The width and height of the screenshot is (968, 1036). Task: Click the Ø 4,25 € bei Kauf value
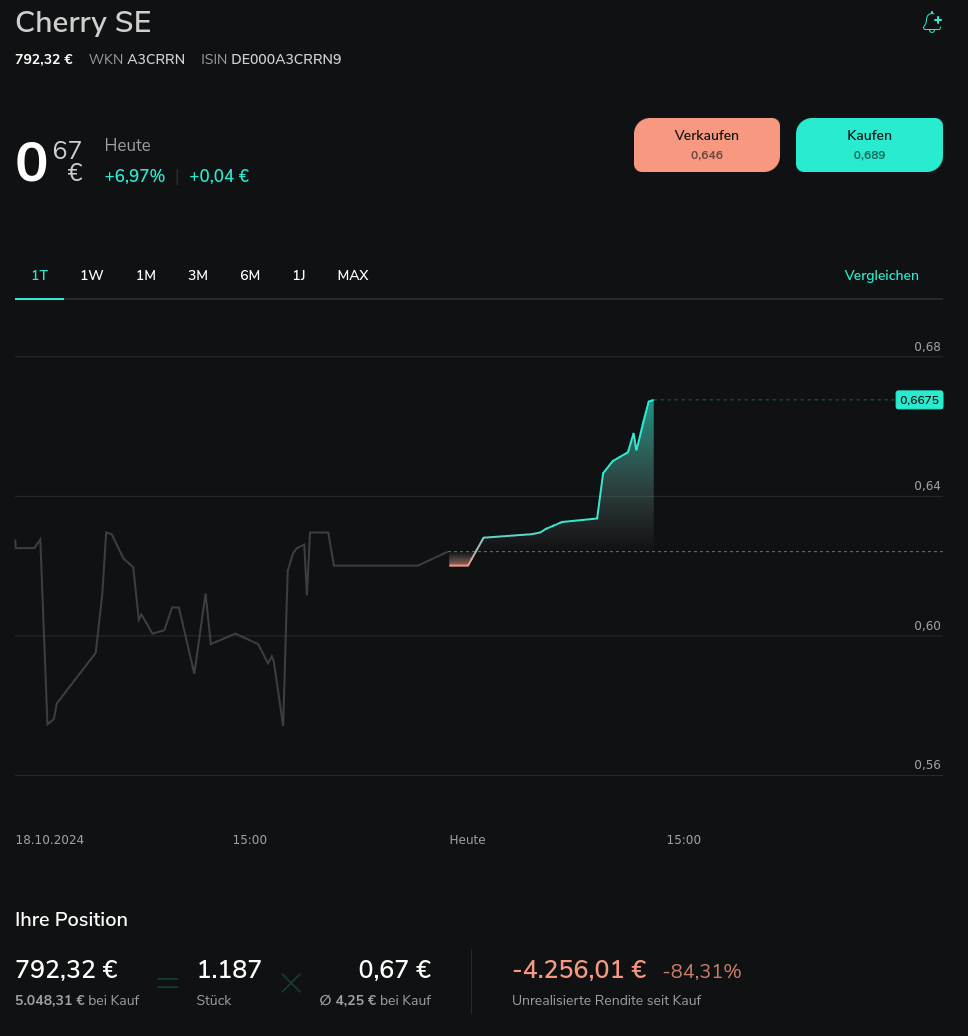[375, 1000]
